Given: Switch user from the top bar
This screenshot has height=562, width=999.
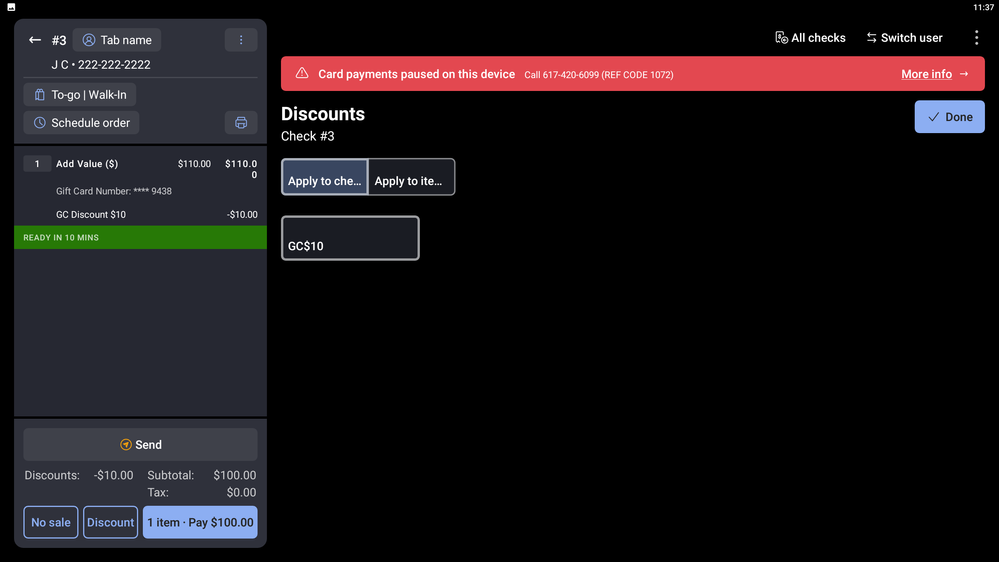Looking at the screenshot, I should point(904,38).
